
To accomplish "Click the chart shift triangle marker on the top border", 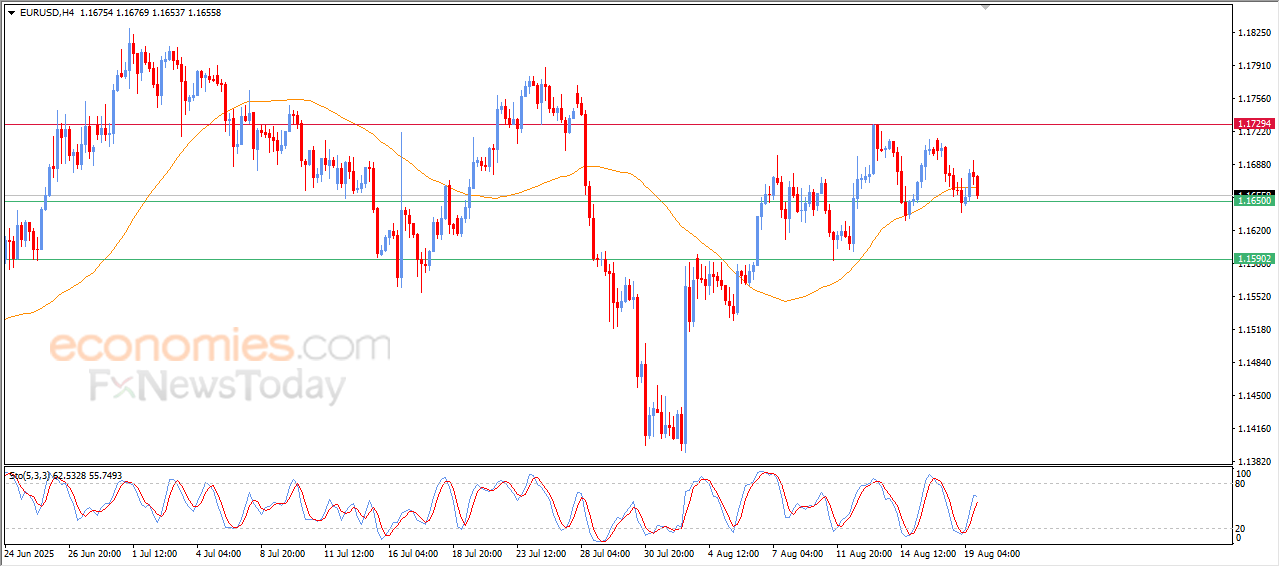I will click(985, 7).
